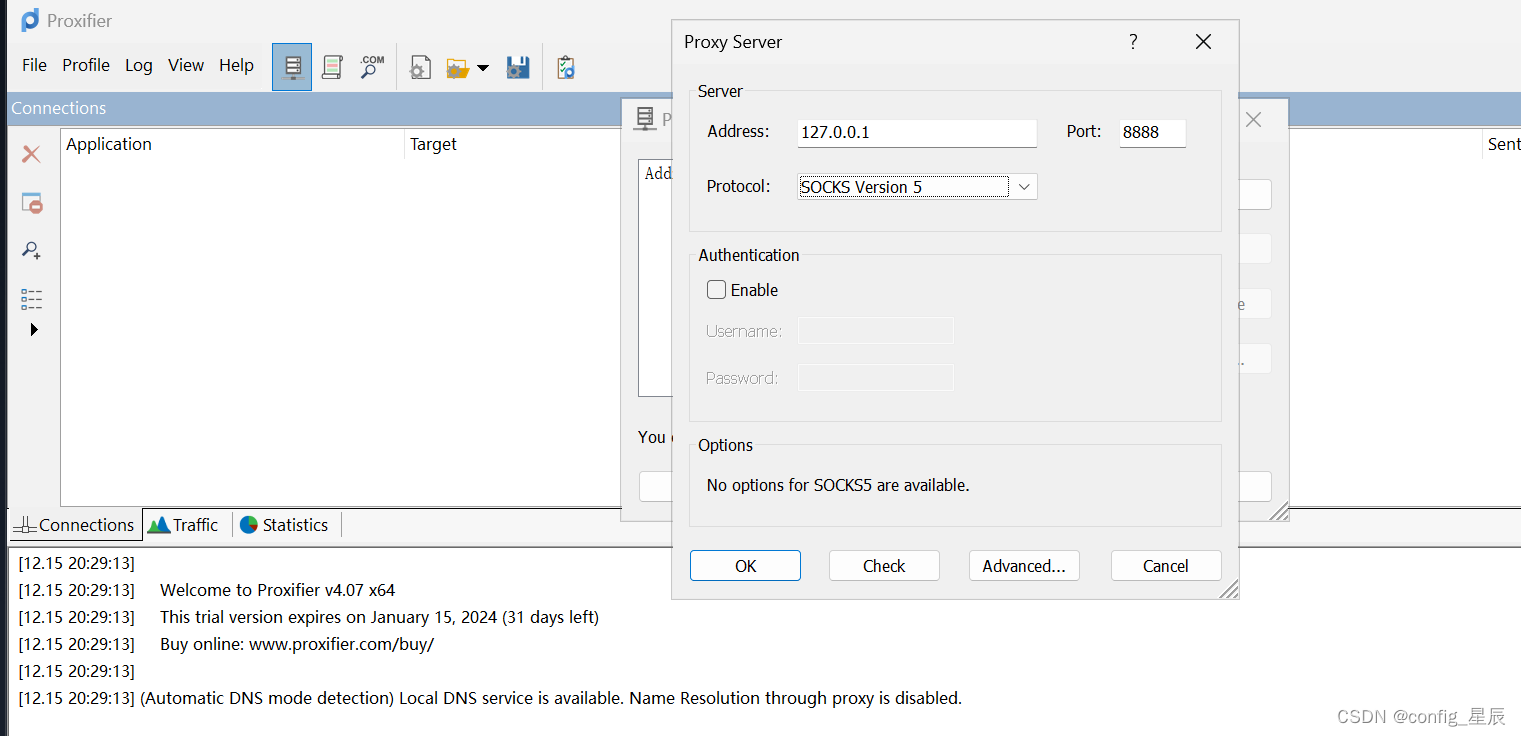This screenshot has width=1521, height=736.
Task: Click the 'This trial version expires' log line
Action: pyautogui.click(x=379, y=617)
